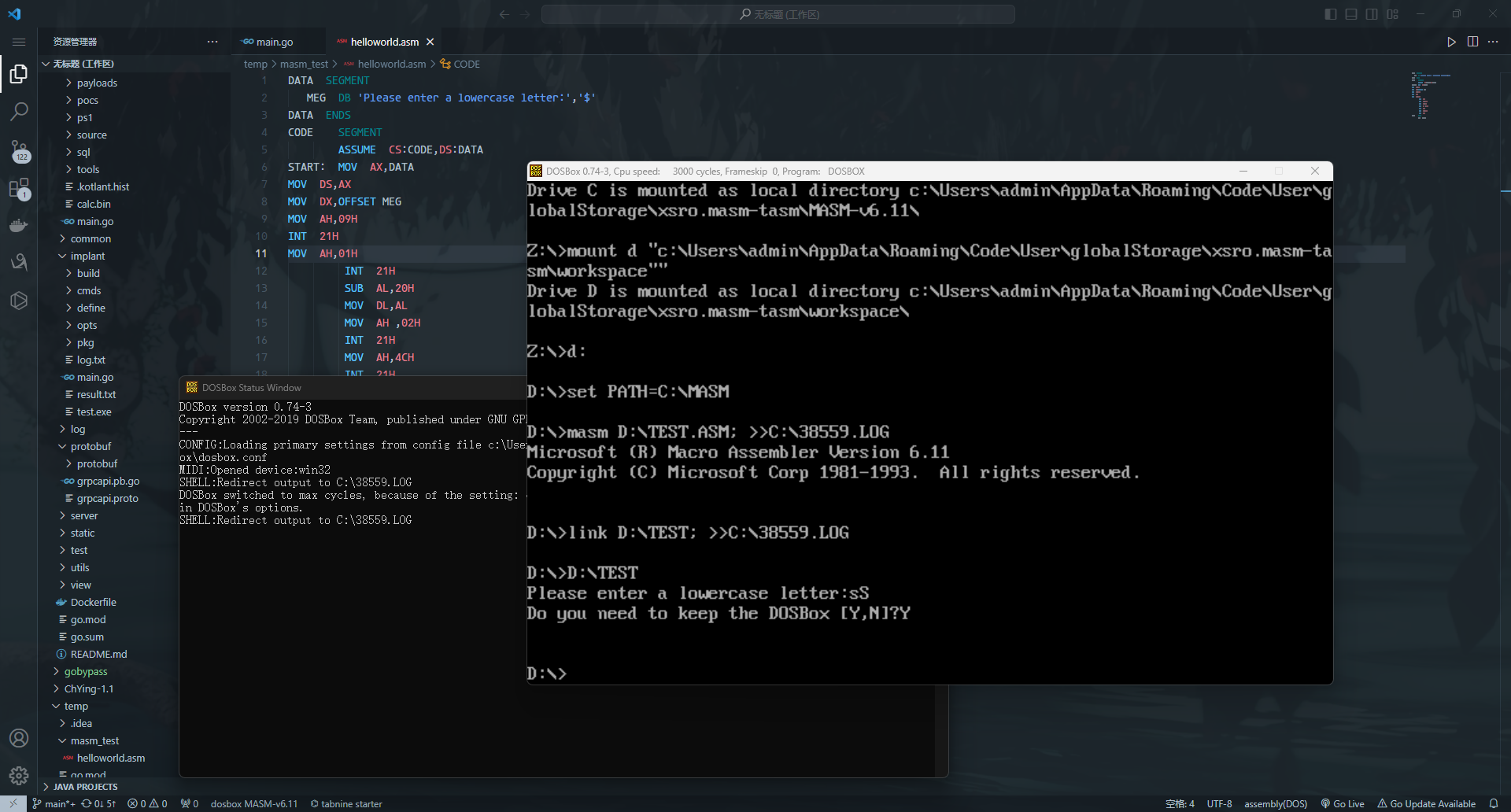Open more editor actions ellipsis
1511x812 pixels.
click(1493, 42)
